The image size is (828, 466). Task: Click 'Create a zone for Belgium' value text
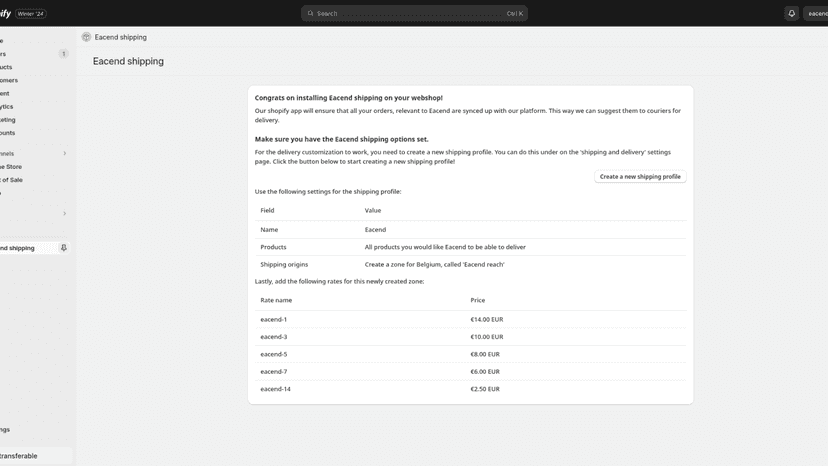(x=434, y=265)
